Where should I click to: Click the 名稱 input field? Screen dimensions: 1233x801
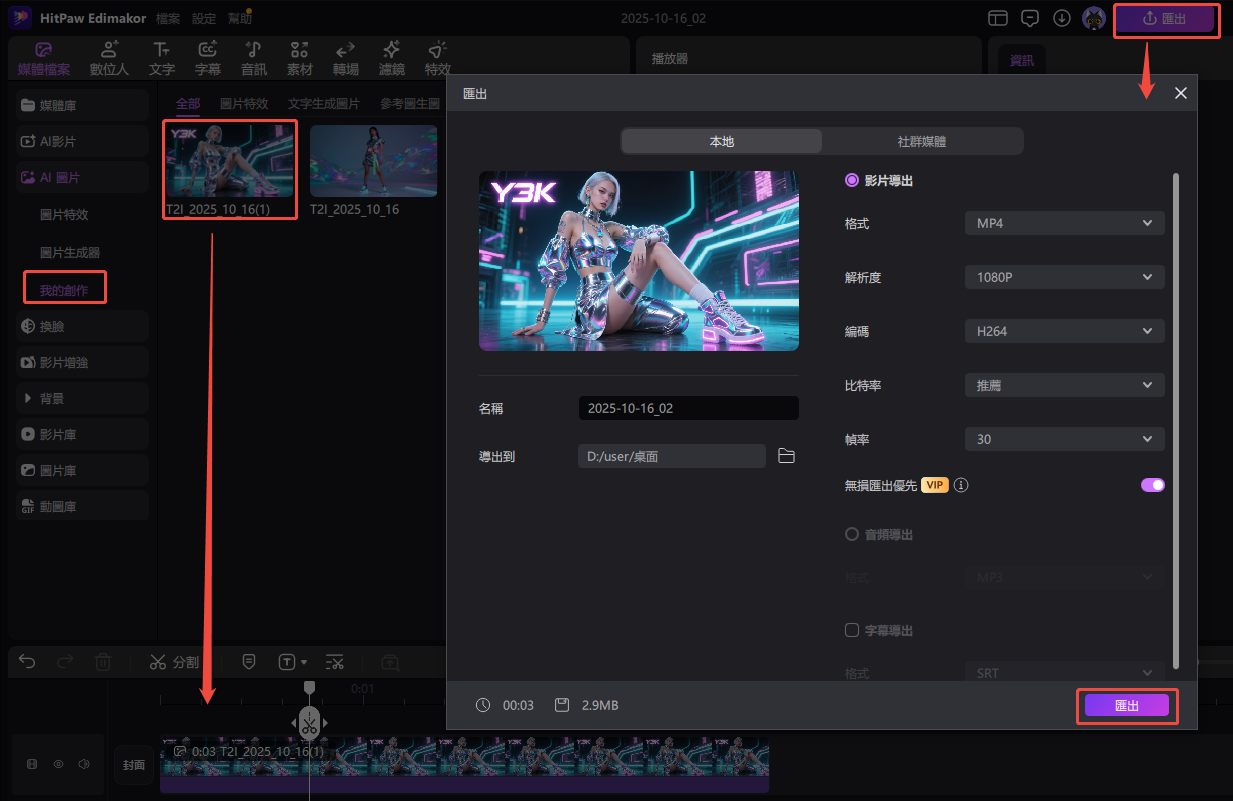[688, 409]
